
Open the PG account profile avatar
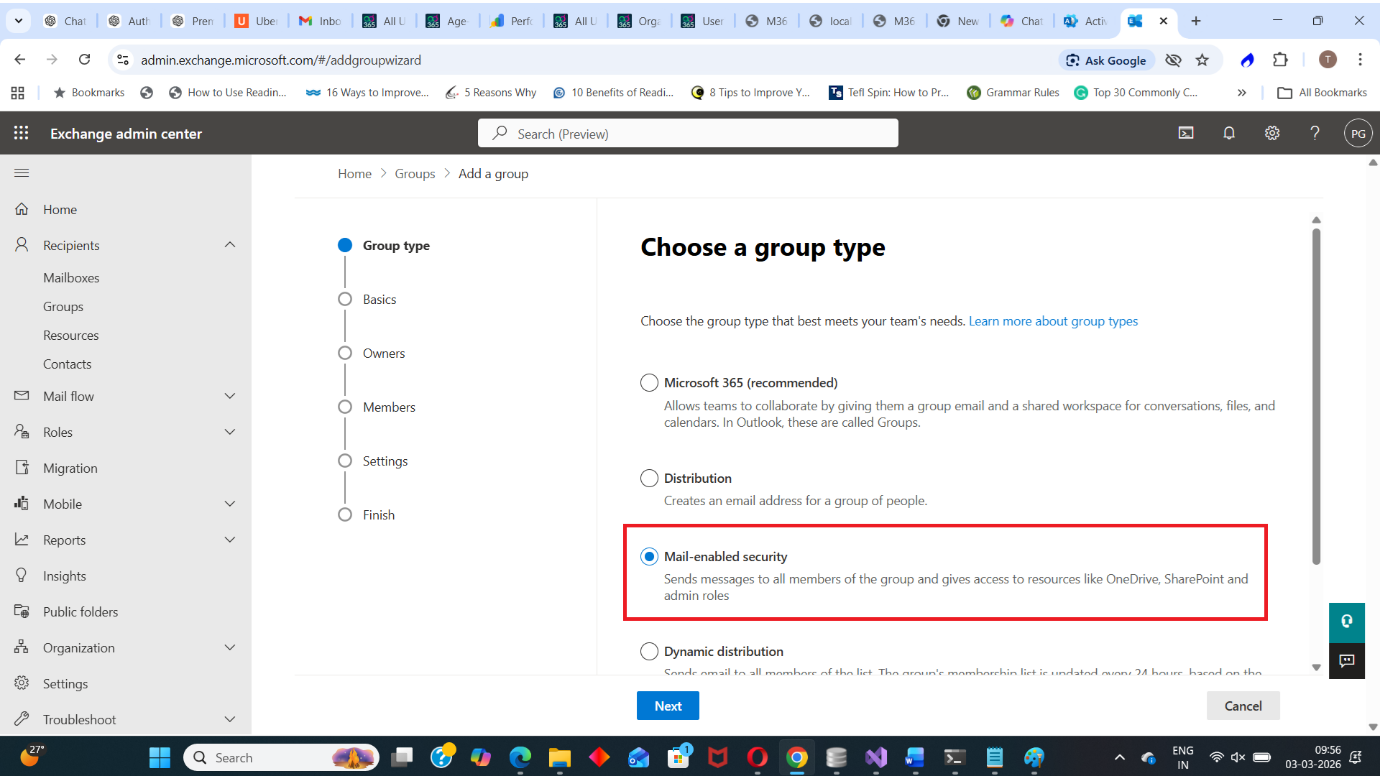[x=1357, y=133]
